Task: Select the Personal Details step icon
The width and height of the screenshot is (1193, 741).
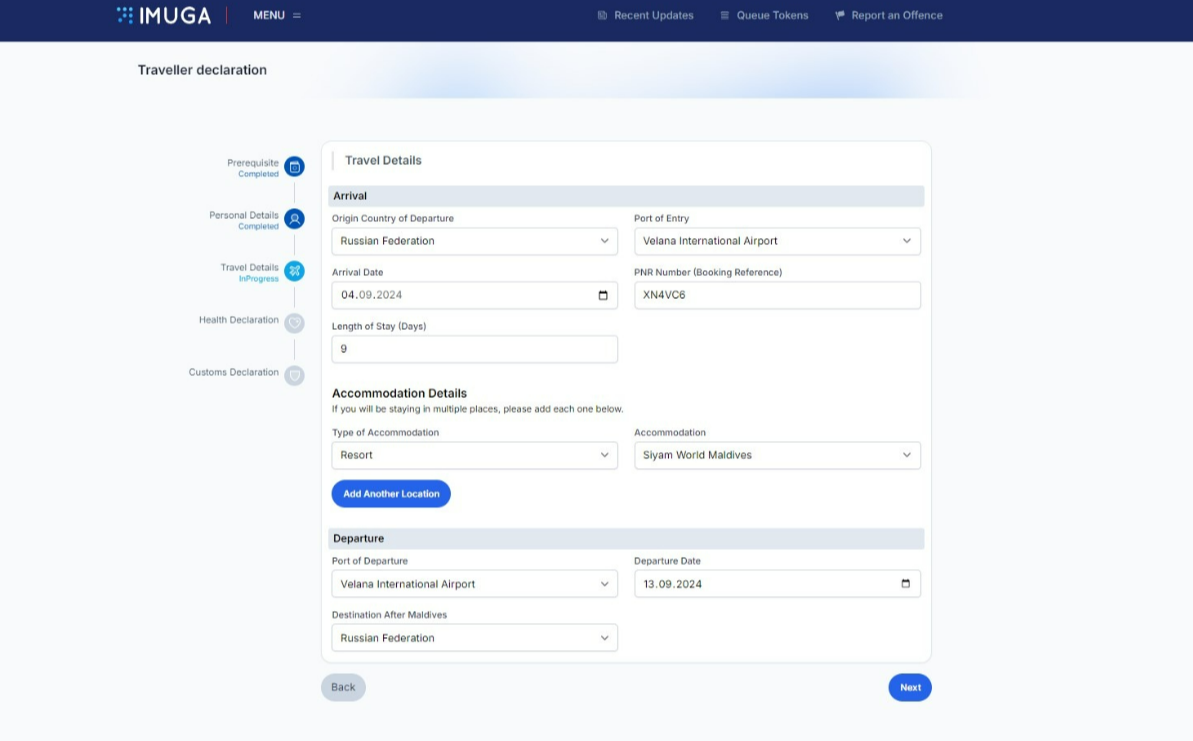Action: pos(294,219)
